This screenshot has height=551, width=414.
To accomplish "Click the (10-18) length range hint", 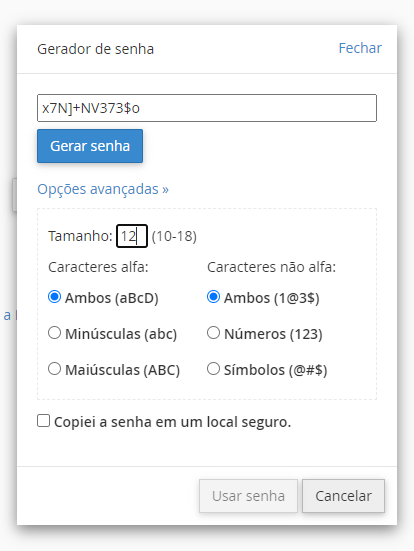I will coord(174,236).
